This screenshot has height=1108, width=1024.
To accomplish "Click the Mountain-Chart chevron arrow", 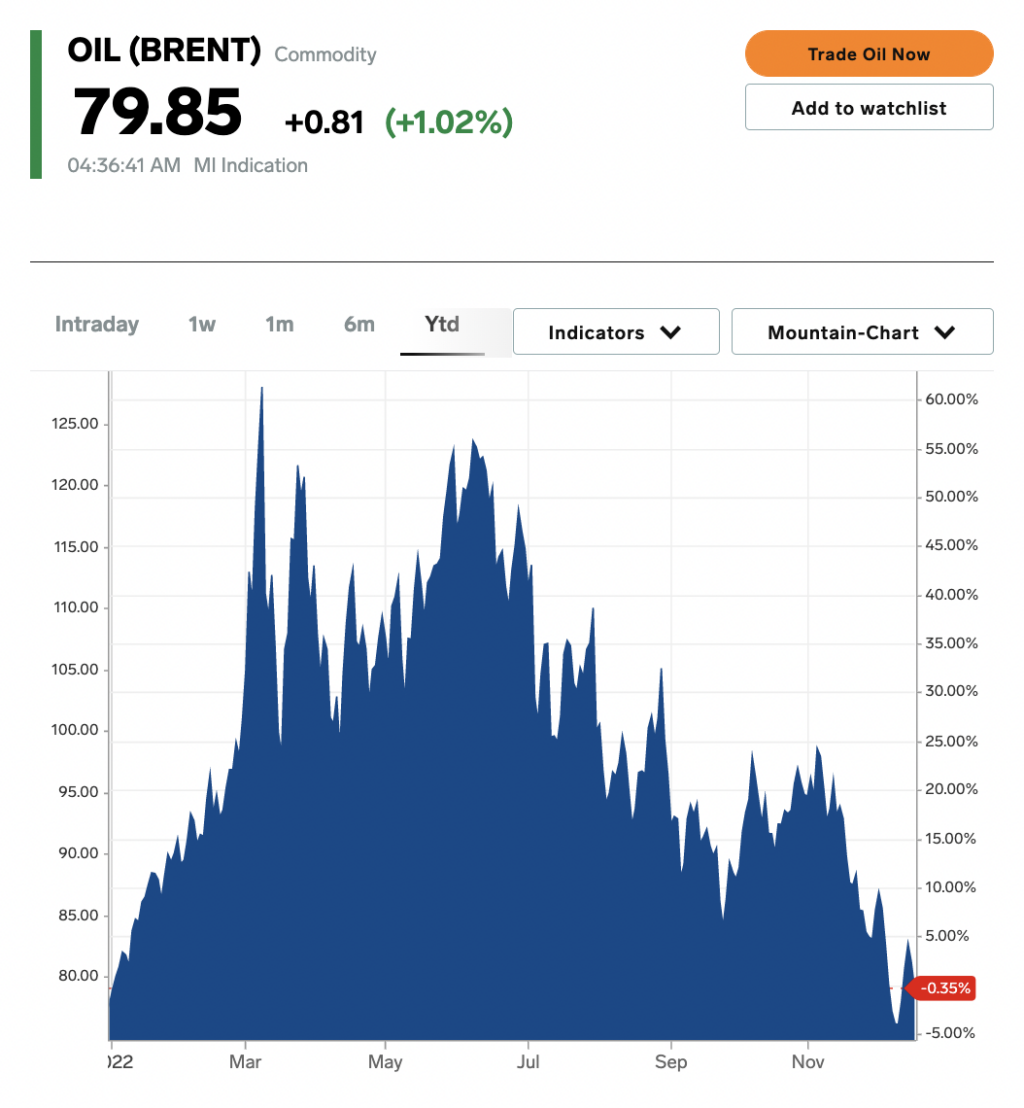I will click(x=945, y=332).
